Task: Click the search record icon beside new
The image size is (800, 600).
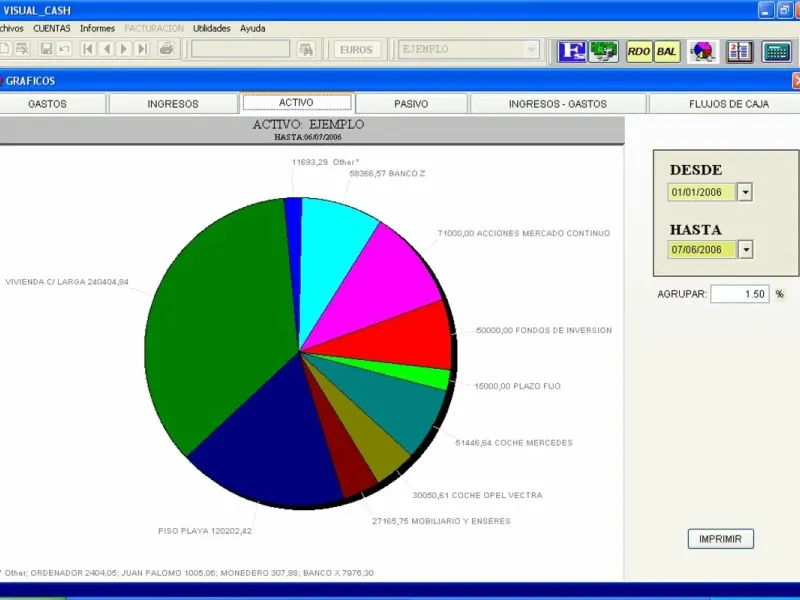Action: click(22, 49)
